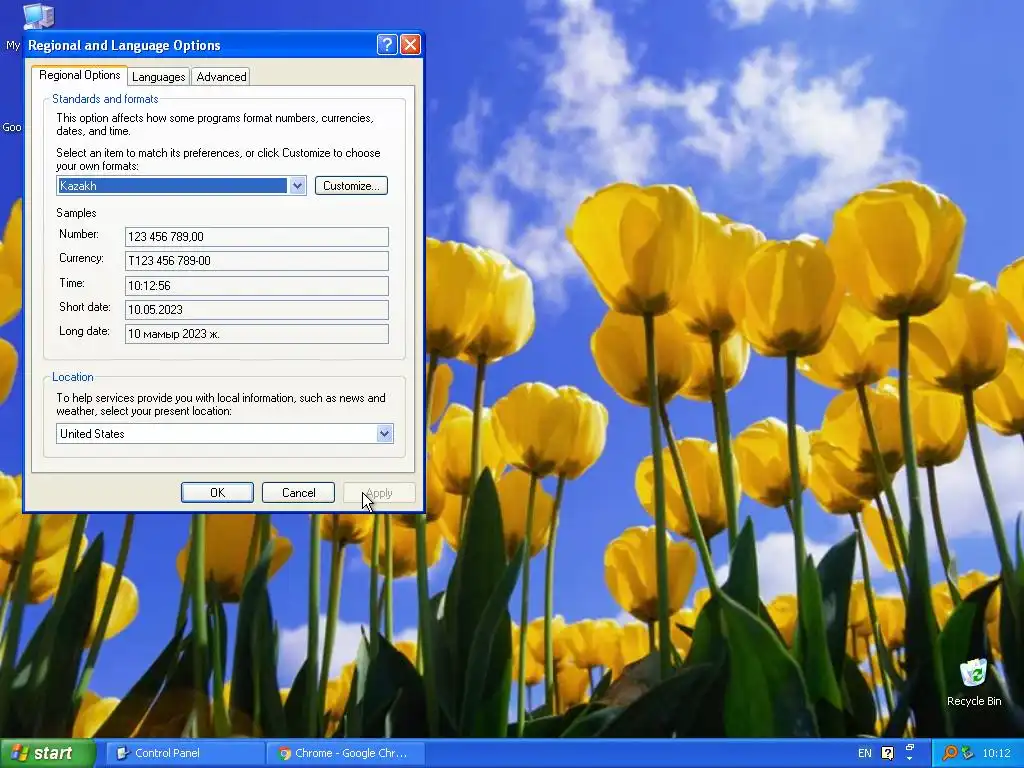Viewport: 1024px width, 768px height.
Task: Click the Long date sample field
Action: 257,334
